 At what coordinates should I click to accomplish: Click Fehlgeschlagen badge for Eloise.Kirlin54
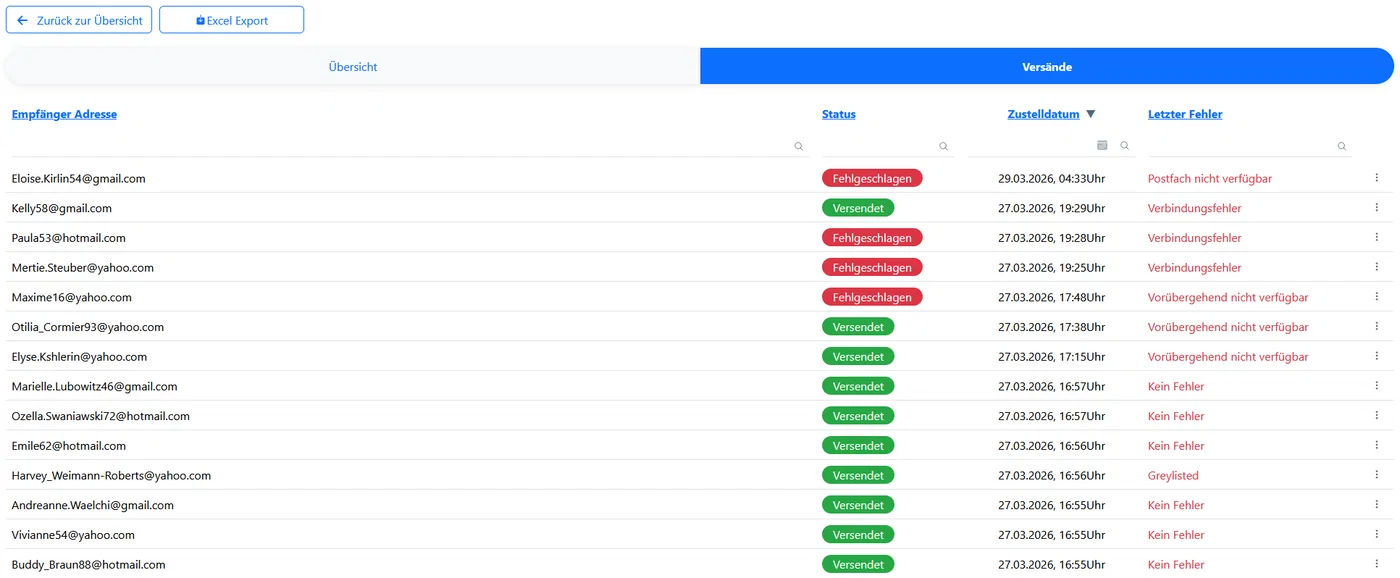pos(872,178)
